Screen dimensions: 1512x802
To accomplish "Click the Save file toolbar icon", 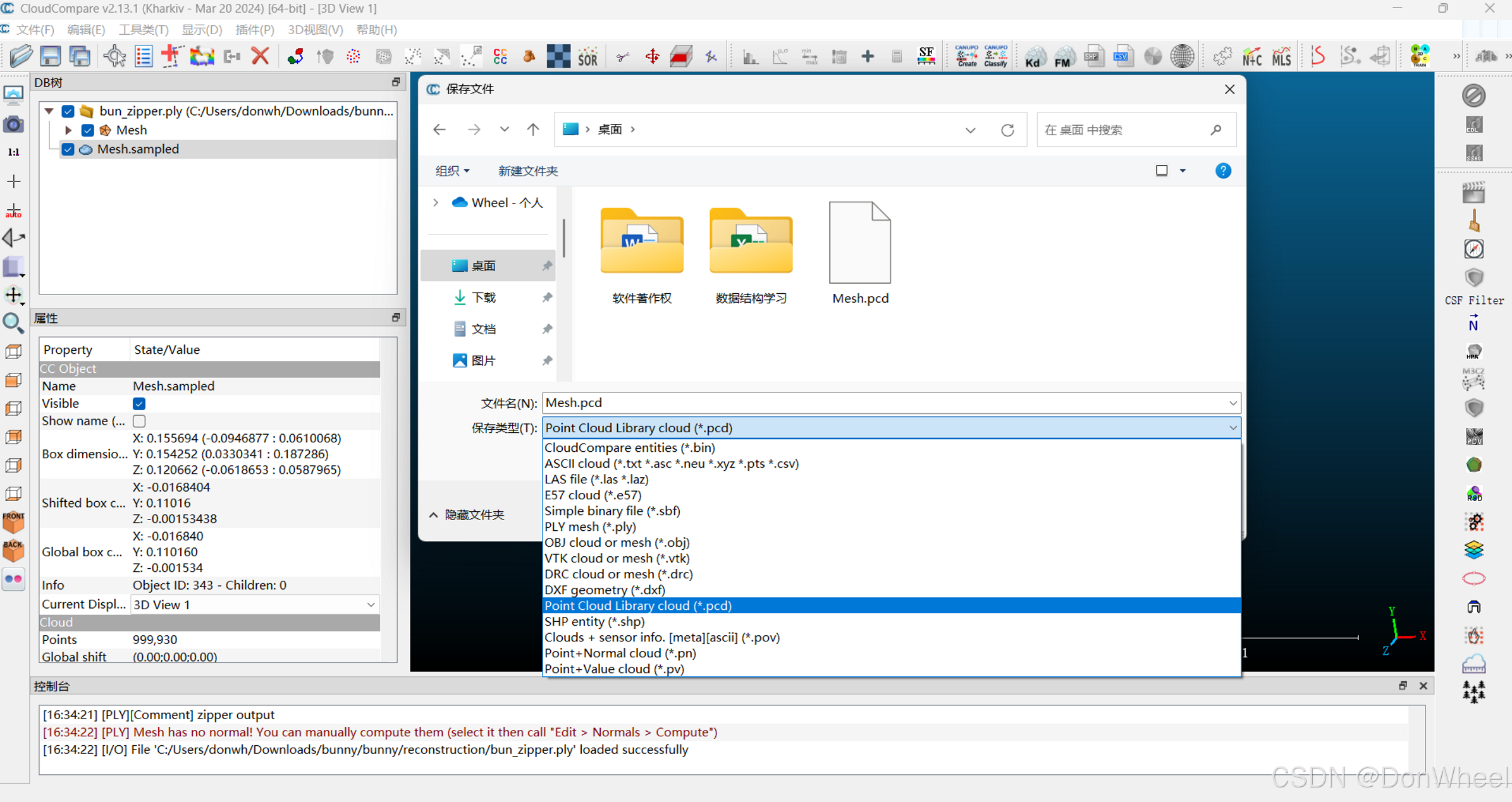I will [x=50, y=56].
